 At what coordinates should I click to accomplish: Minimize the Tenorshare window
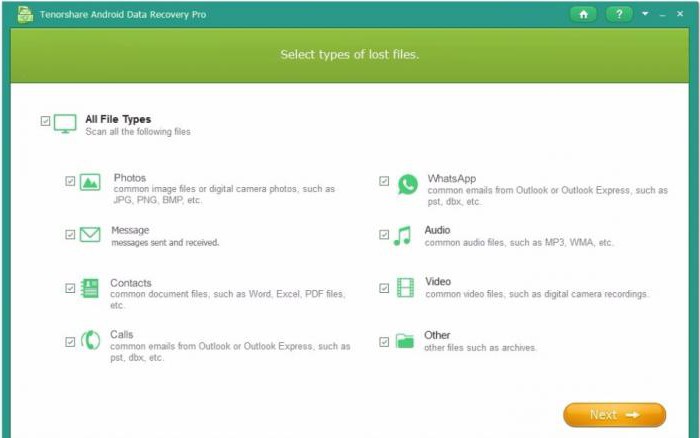pos(662,14)
